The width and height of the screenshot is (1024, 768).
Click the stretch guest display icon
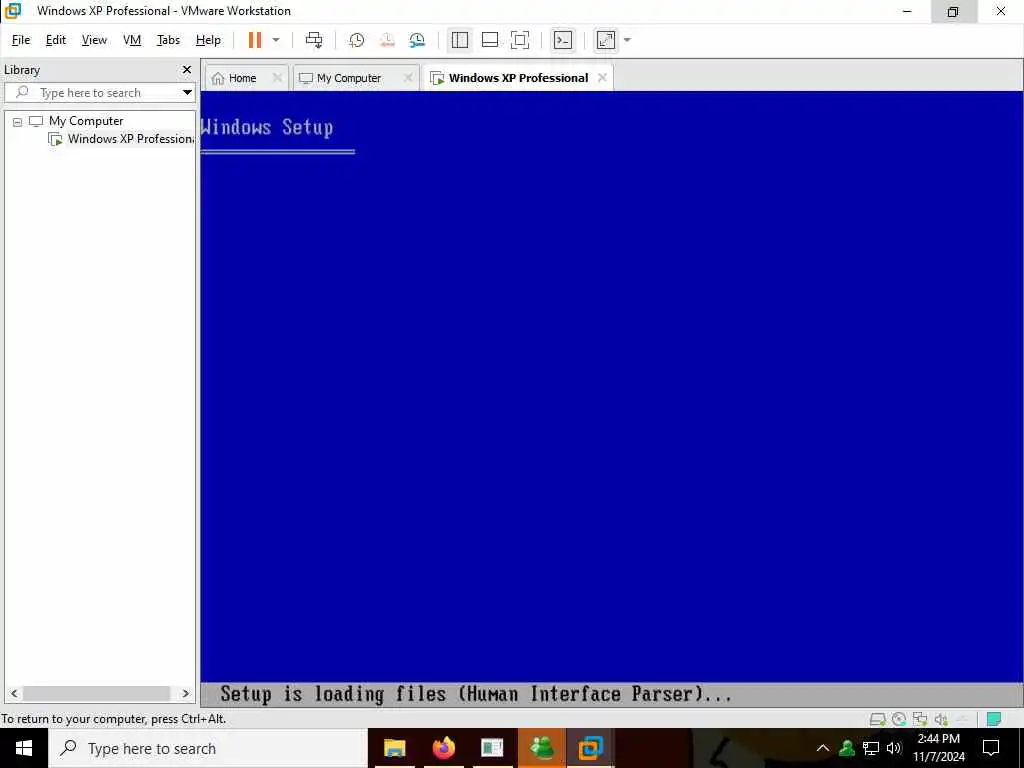click(605, 40)
